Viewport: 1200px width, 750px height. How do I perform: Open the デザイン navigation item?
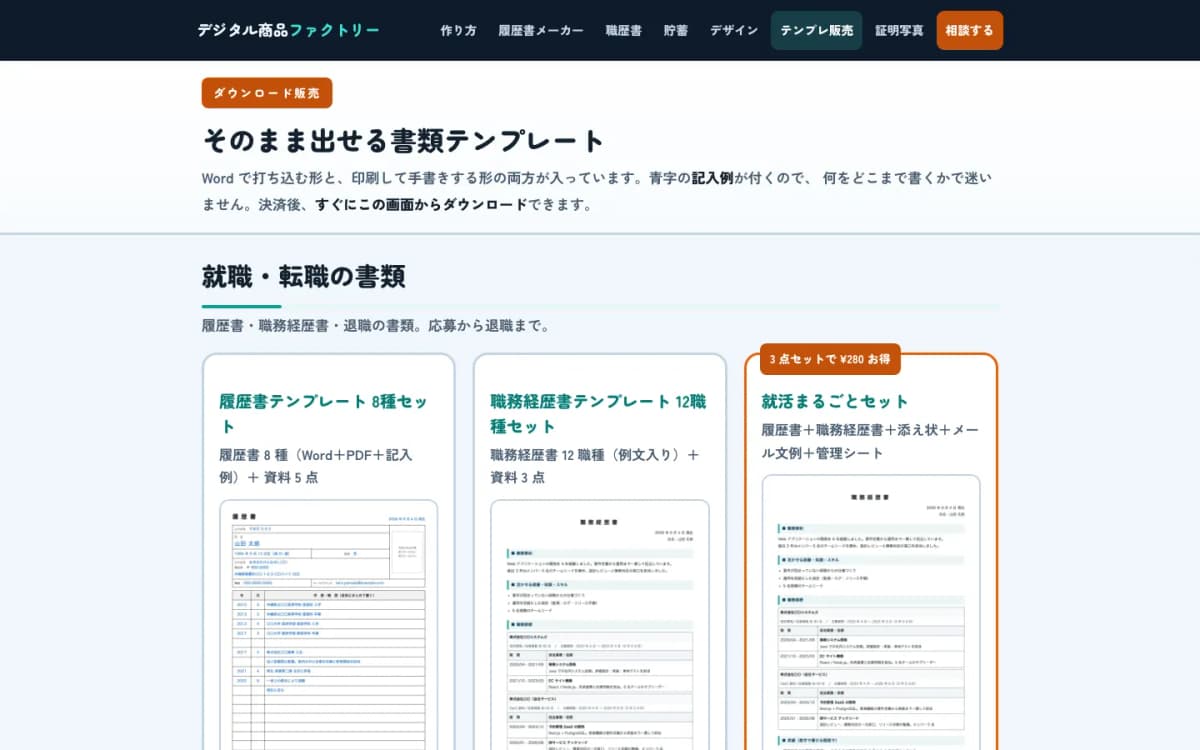click(x=734, y=30)
